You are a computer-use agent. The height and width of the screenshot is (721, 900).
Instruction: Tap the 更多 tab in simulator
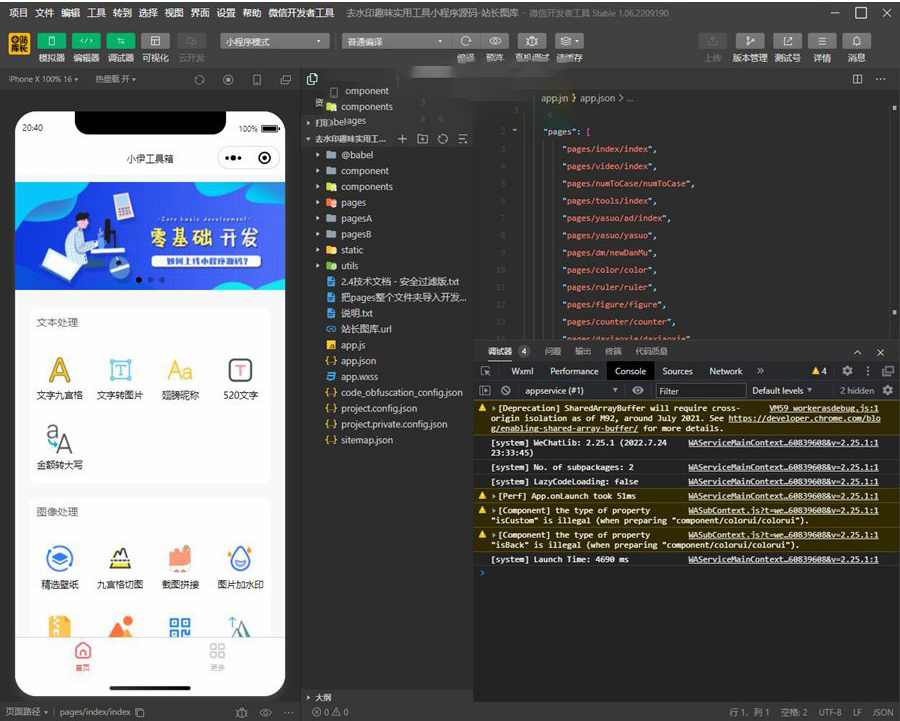coord(217,657)
